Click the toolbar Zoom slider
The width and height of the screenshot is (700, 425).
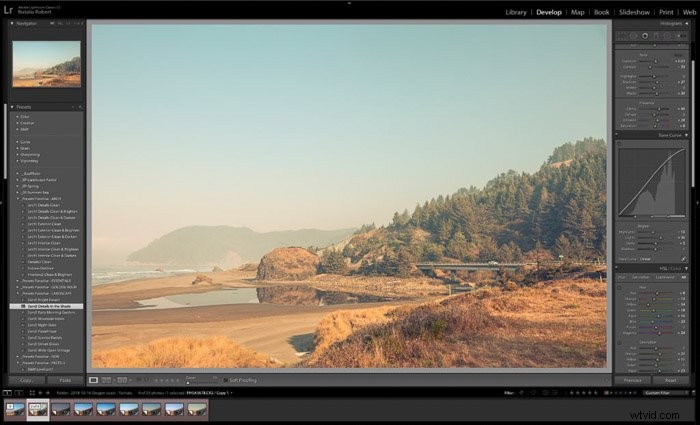tap(202, 383)
